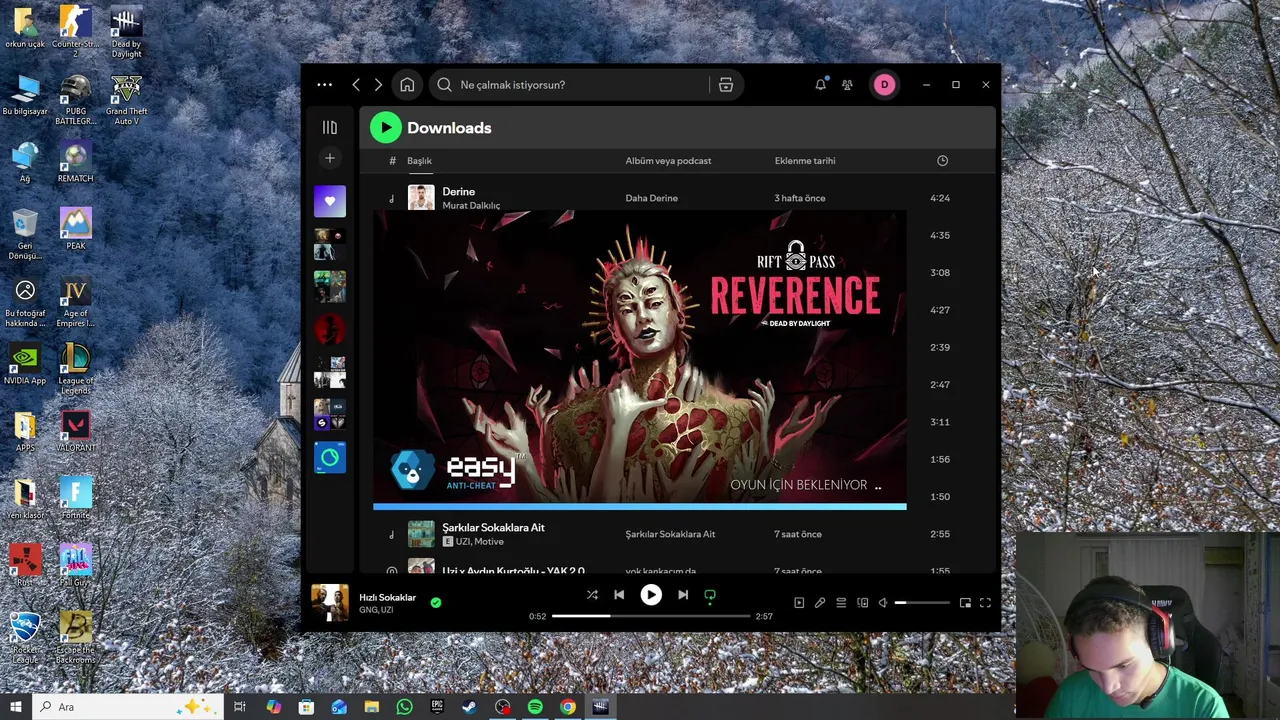The height and width of the screenshot is (720, 1280).
Task: Open League of Legends desktop shortcut
Action: [x=75, y=368]
